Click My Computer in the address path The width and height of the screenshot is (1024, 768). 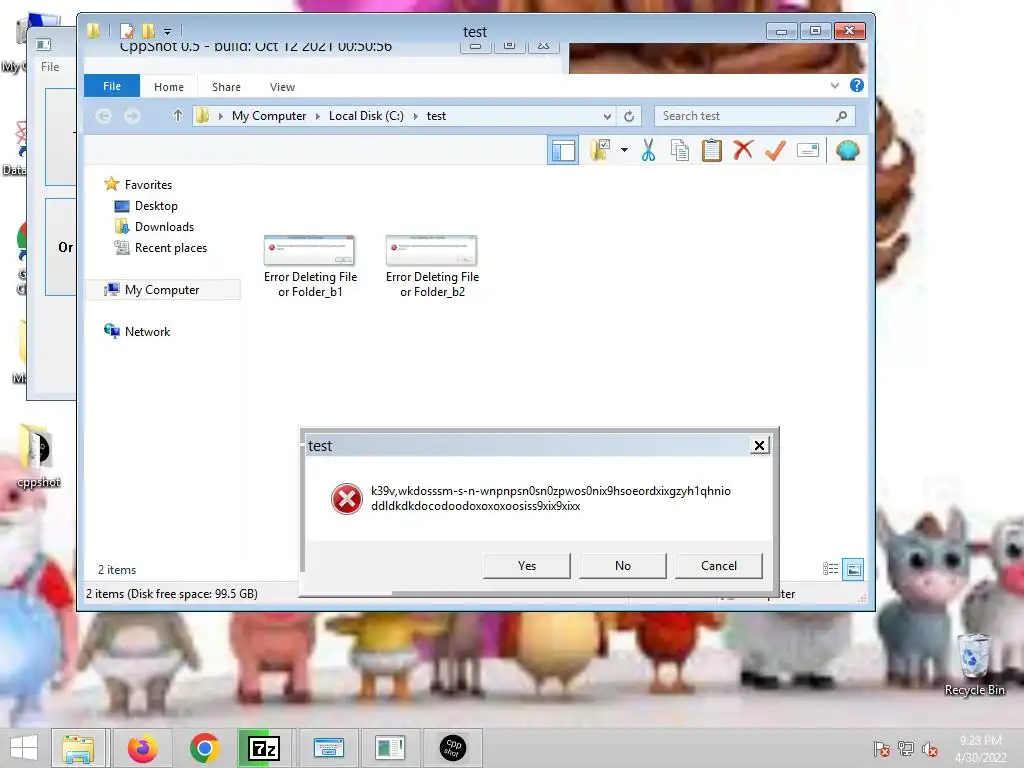(268, 116)
